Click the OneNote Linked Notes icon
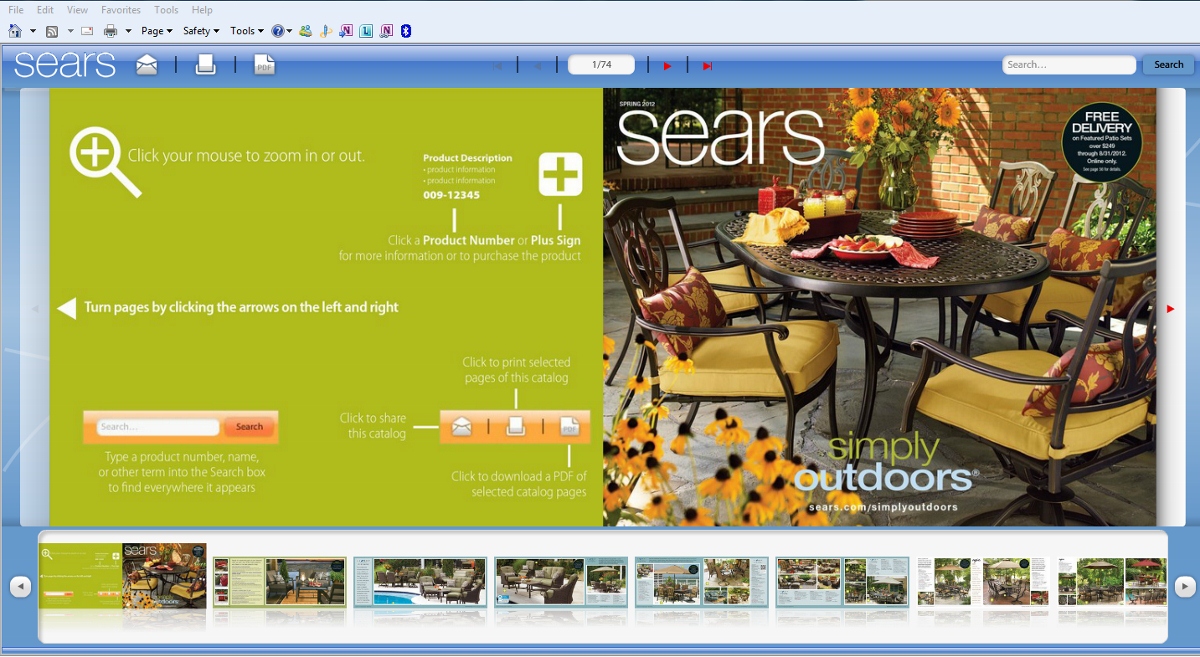Viewport: 1200px width, 657px height. click(386, 31)
